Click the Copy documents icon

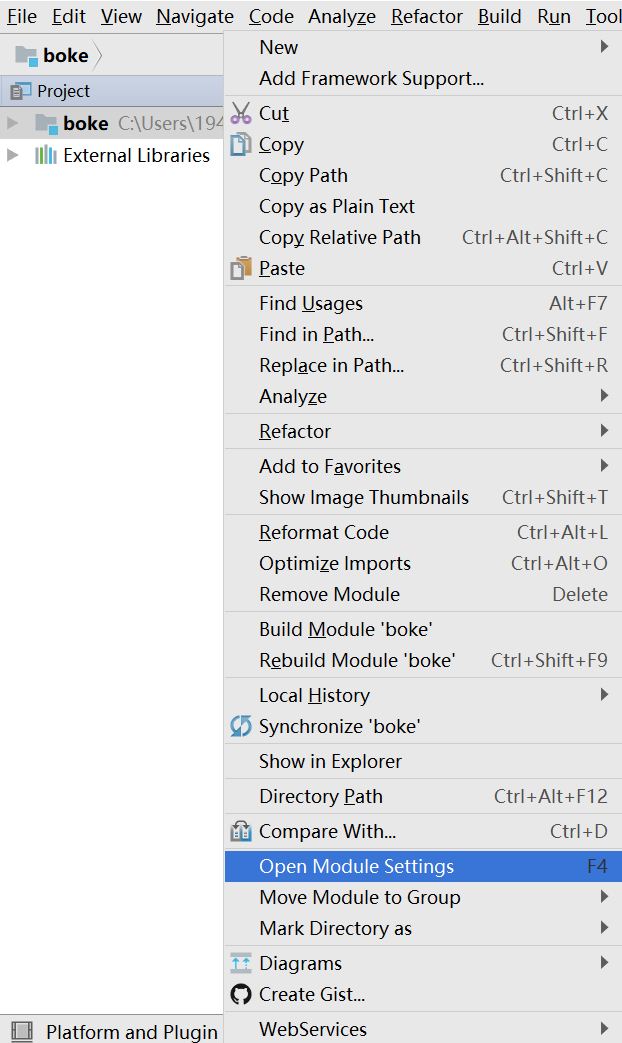click(x=241, y=144)
